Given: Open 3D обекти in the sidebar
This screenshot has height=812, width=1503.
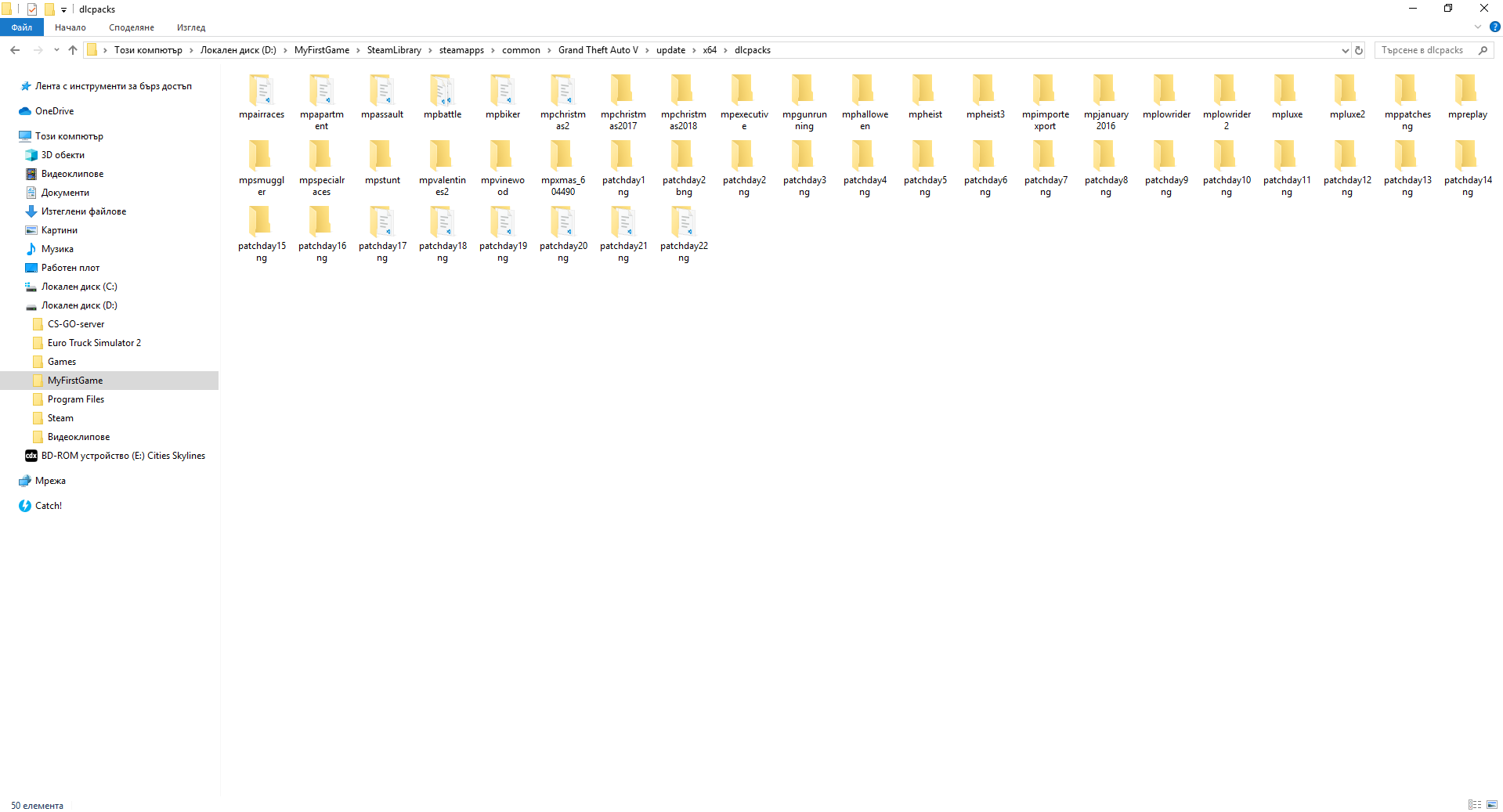Looking at the screenshot, I should click(x=63, y=155).
